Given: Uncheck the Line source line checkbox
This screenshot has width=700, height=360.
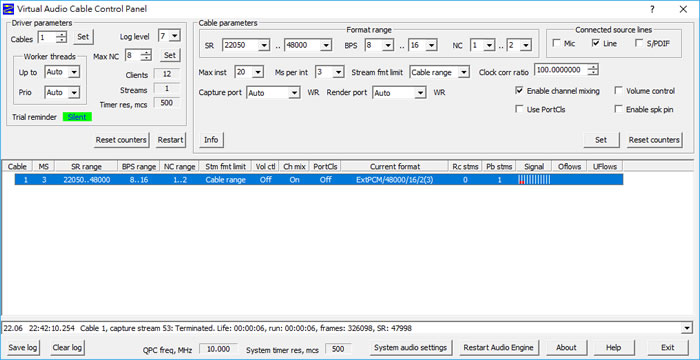Looking at the screenshot, I should tap(596, 43).
